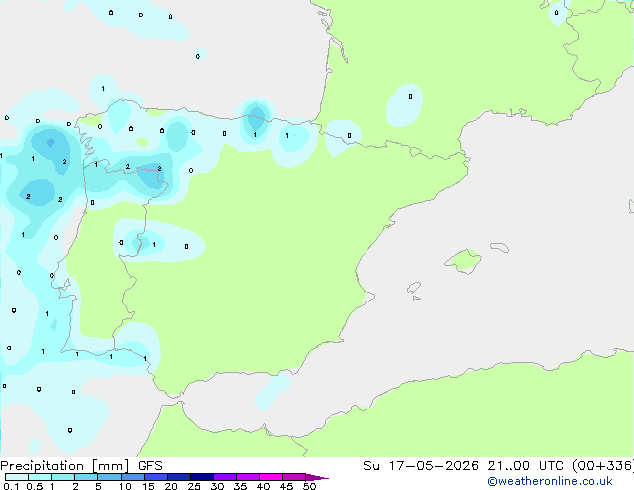Image resolution: width=634 pixels, height=490 pixels.
Task: Pick the darkest navy 25 legend swatch
Action: 202,477
